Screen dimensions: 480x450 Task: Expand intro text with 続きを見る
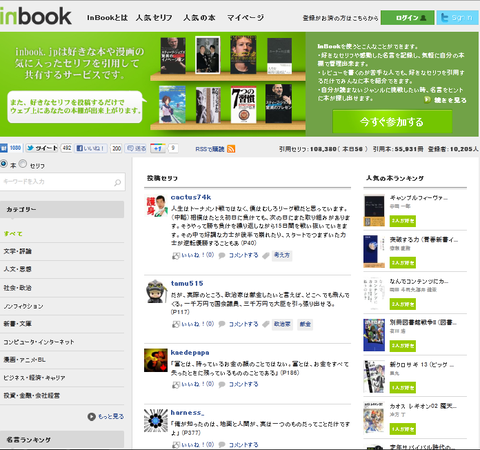tap(446, 100)
